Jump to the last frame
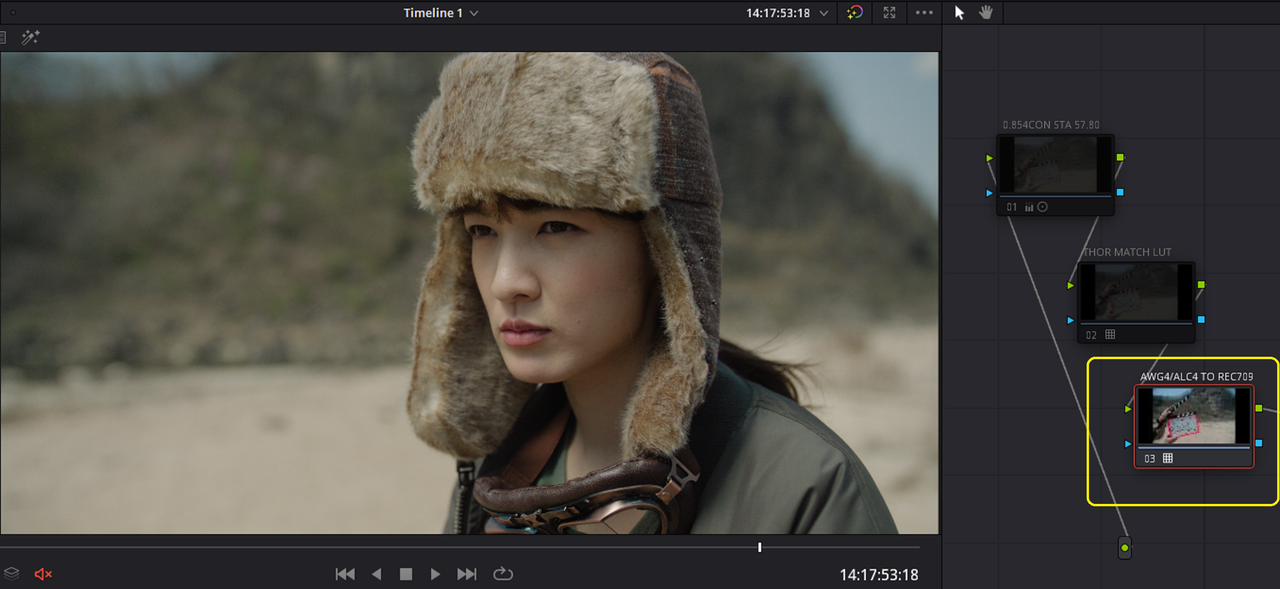 pos(467,574)
